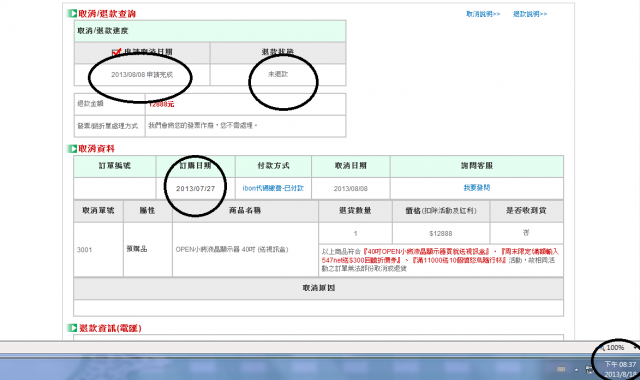Viewport: 640px width, 380px height.
Task: Select the 未退款 refund status text
Action: 278,74
